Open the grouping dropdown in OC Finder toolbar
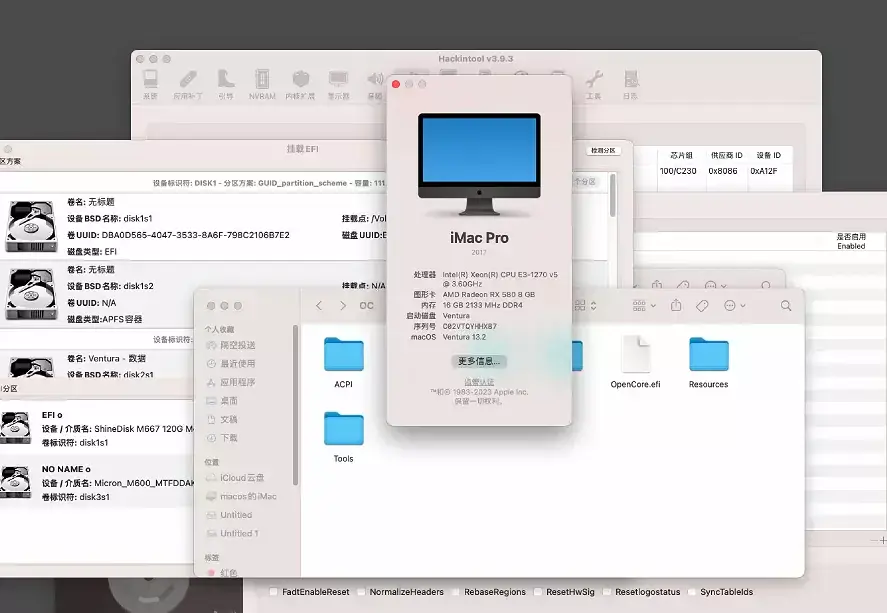 [644, 305]
